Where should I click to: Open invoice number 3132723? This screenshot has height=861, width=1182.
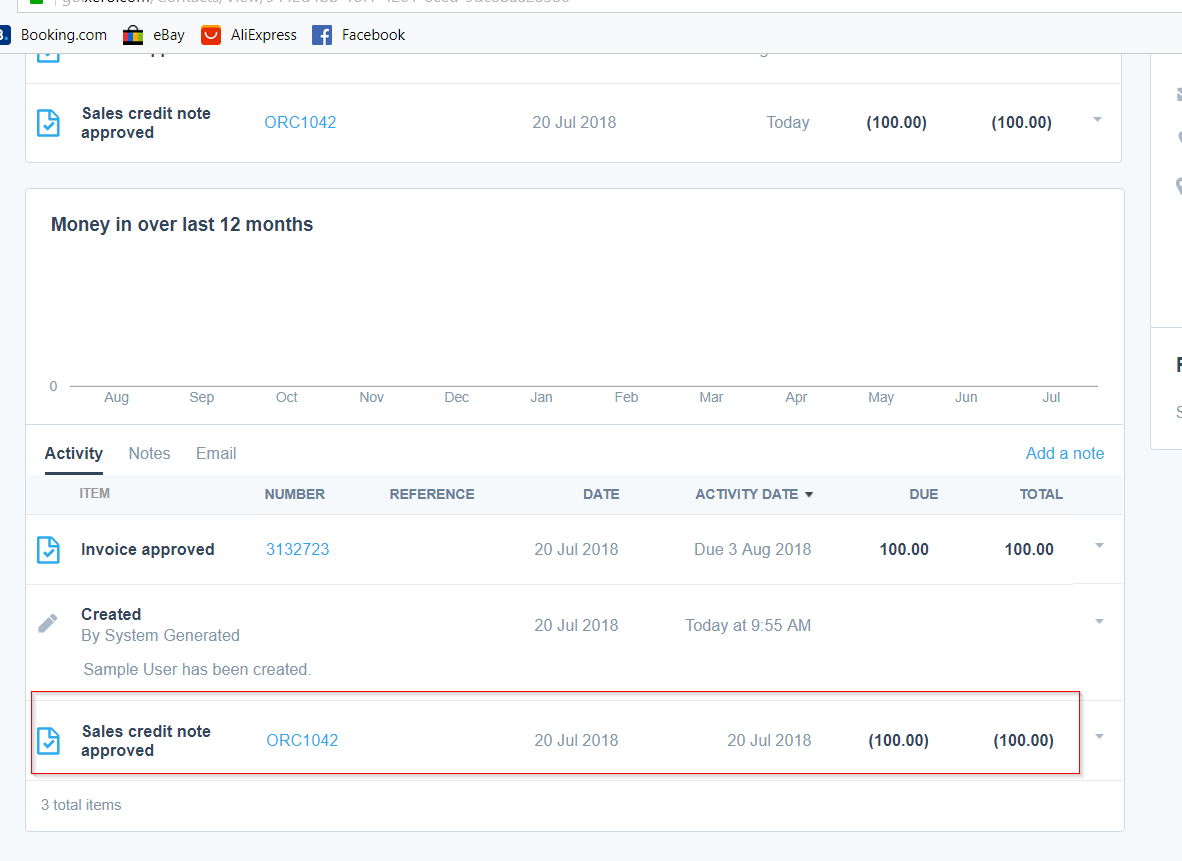[x=297, y=549]
